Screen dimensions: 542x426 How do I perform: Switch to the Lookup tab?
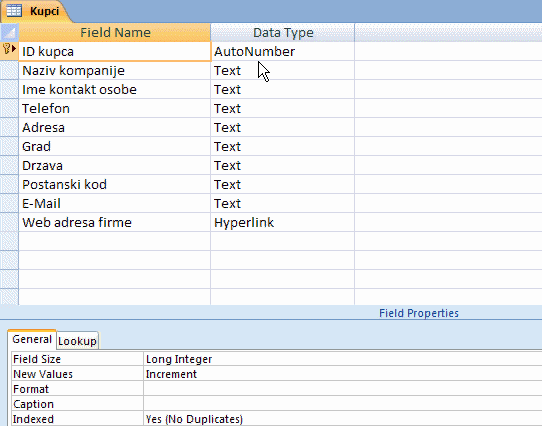[x=77, y=341]
